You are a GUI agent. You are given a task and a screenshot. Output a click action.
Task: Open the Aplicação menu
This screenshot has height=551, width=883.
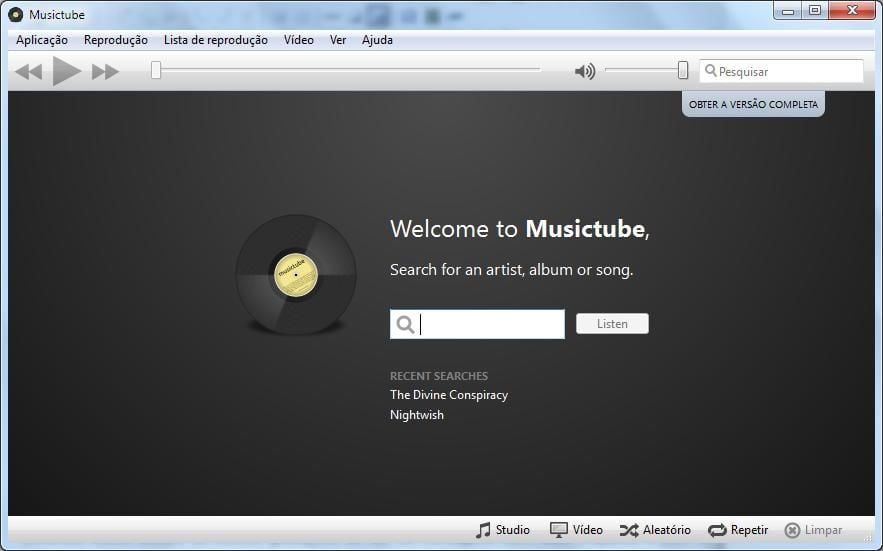click(42, 40)
